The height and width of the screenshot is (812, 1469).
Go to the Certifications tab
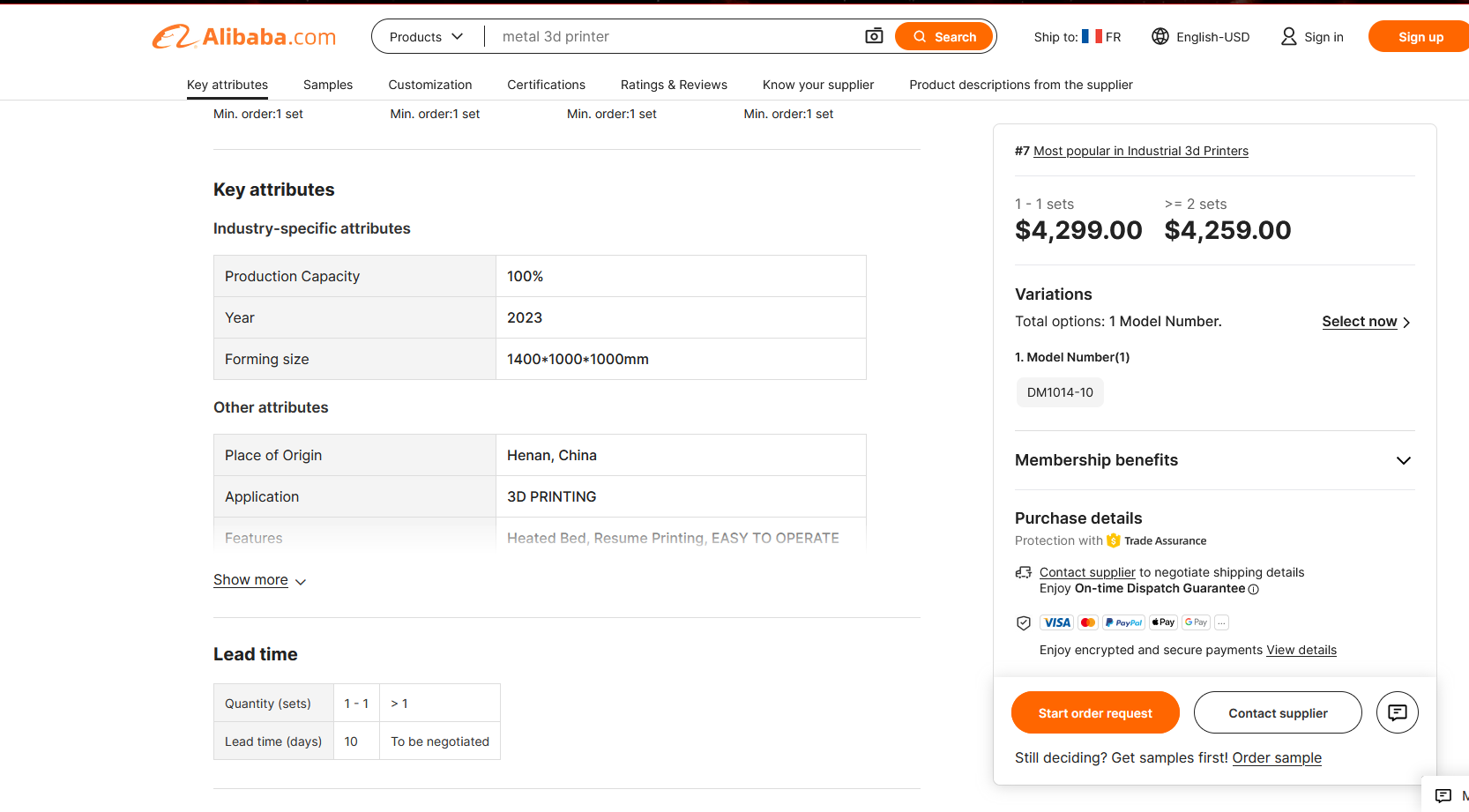click(546, 85)
